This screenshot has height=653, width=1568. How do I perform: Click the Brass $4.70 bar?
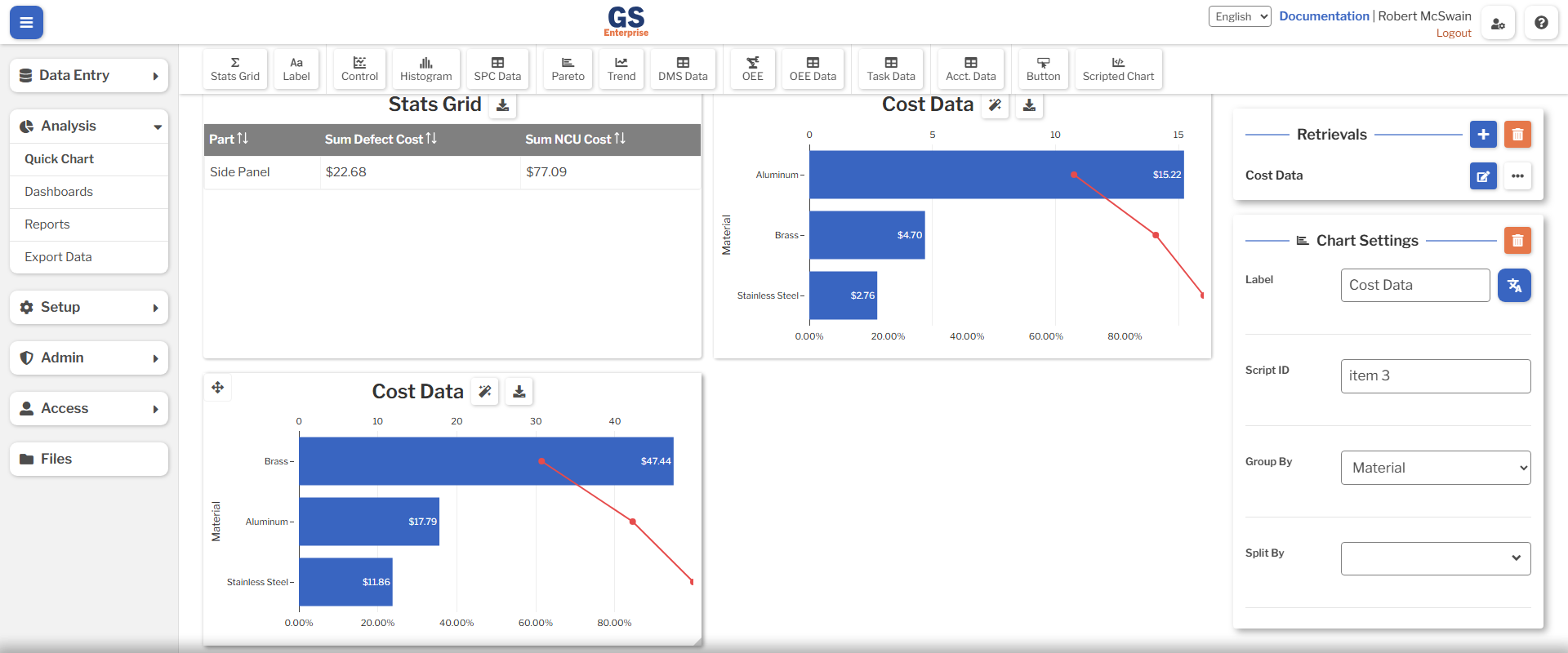click(x=867, y=235)
